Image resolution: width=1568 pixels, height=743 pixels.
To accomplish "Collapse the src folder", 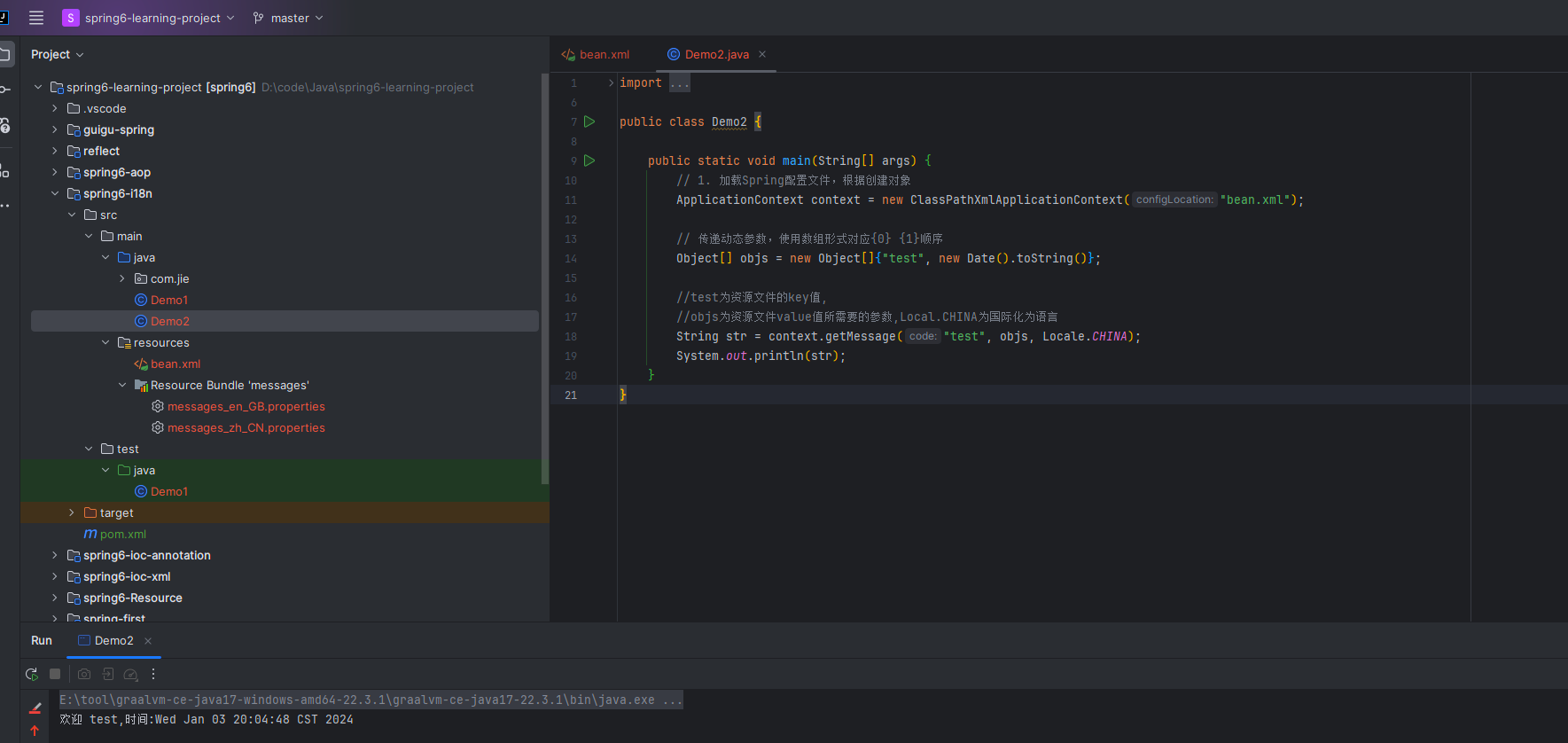I will tap(72, 215).
